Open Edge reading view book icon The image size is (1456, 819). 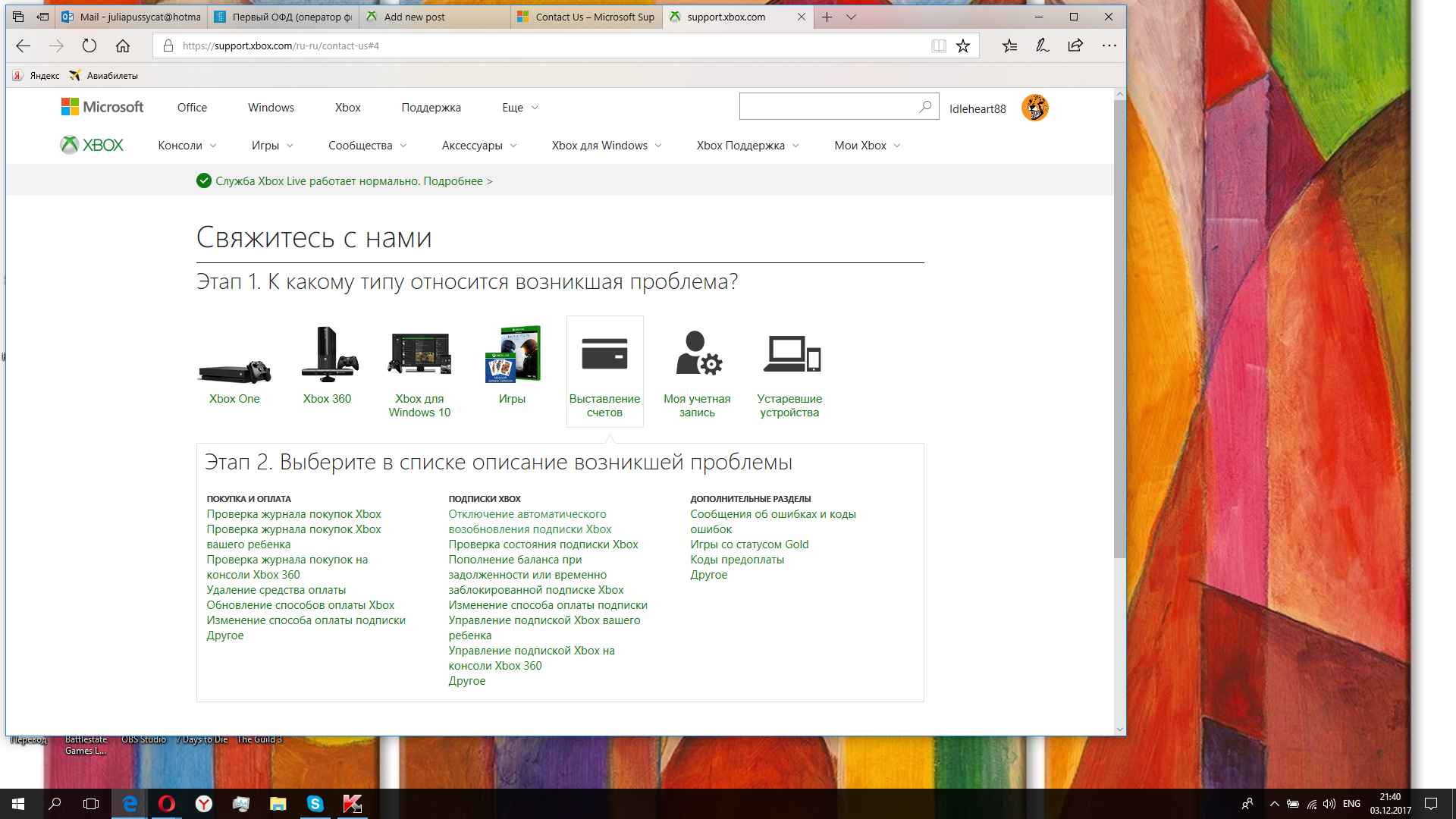[x=939, y=46]
